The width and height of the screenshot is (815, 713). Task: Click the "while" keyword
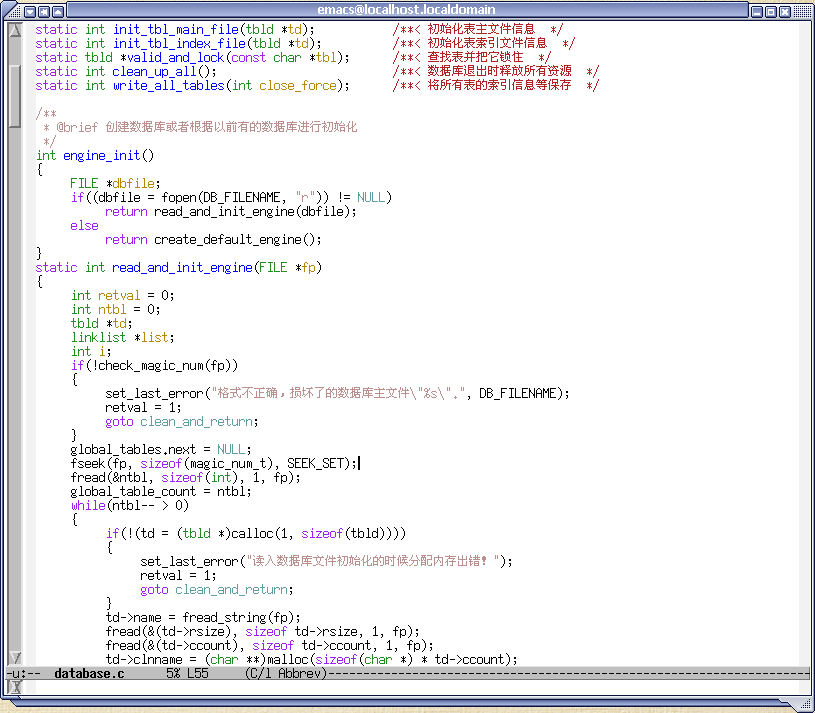point(88,506)
